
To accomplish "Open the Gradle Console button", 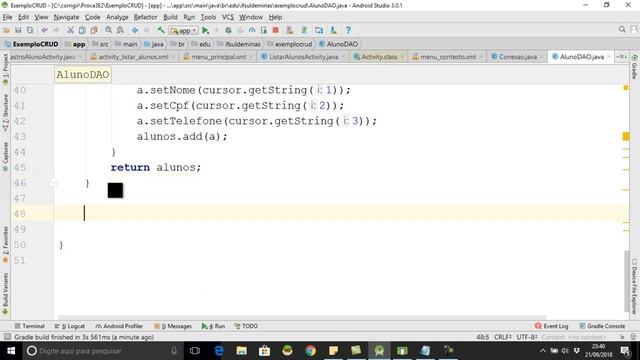I will pos(602,326).
